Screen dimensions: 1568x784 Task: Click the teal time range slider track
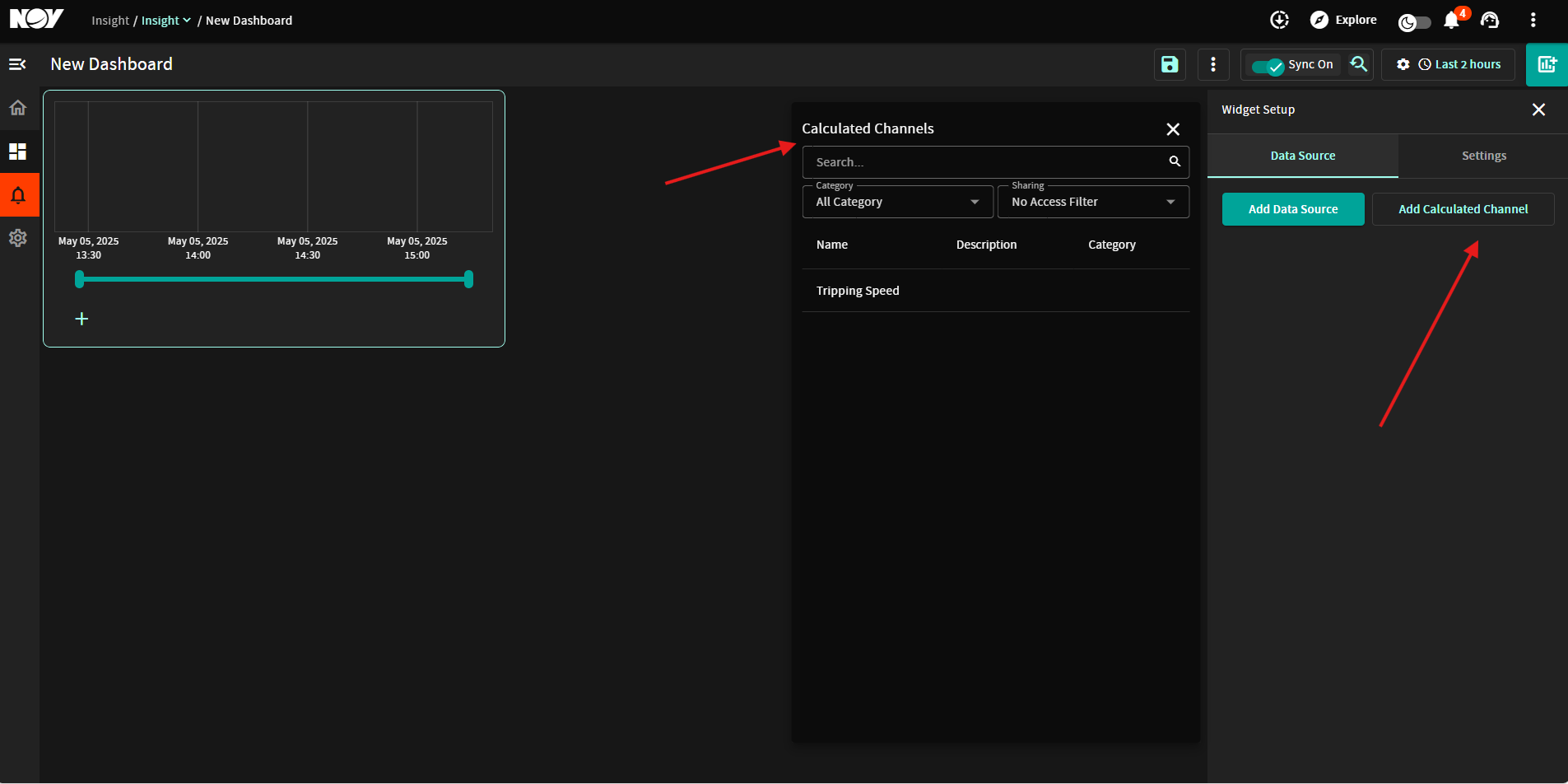pos(274,279)
